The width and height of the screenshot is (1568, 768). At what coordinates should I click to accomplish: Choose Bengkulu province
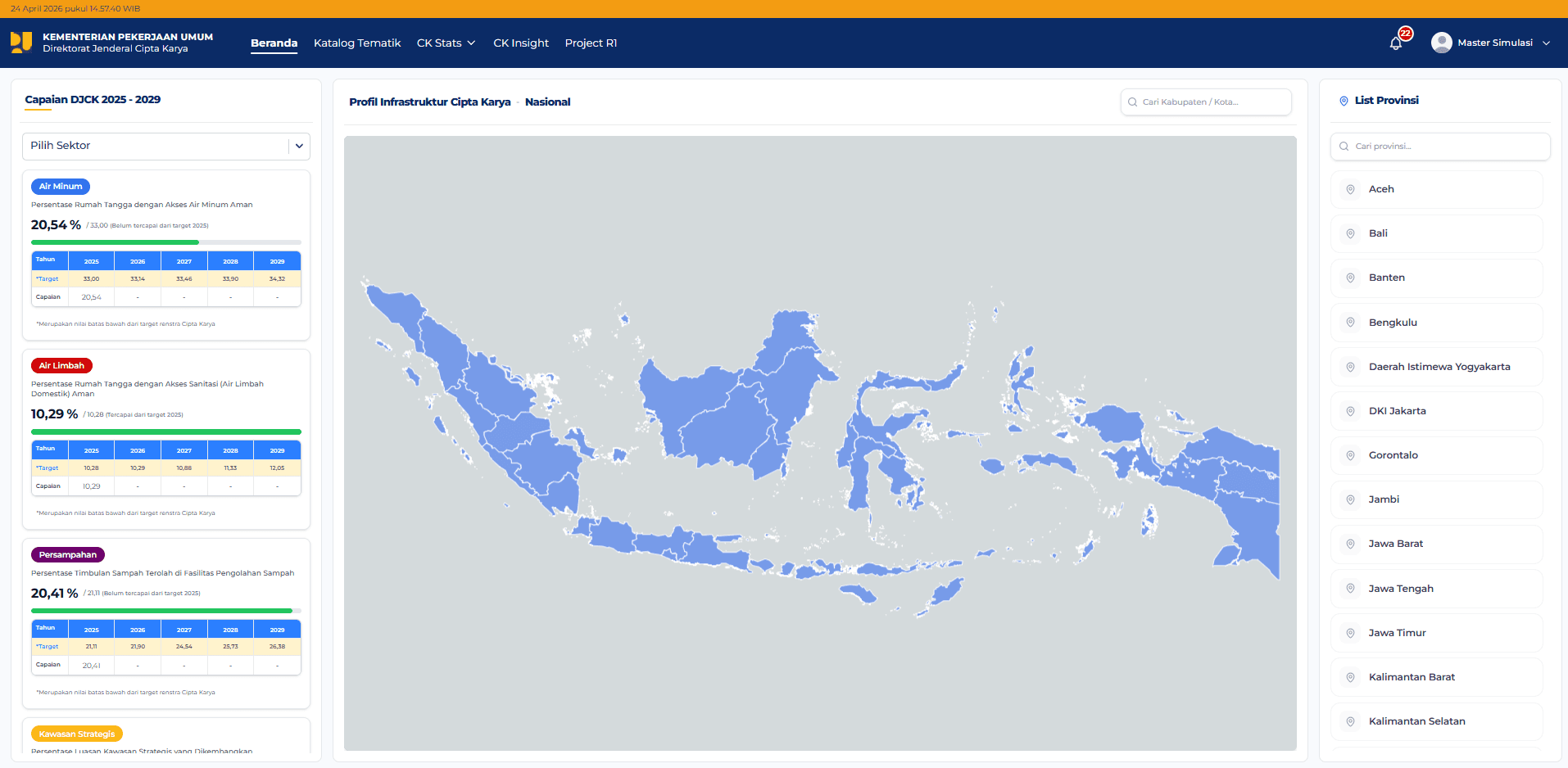pos(1437,323)
